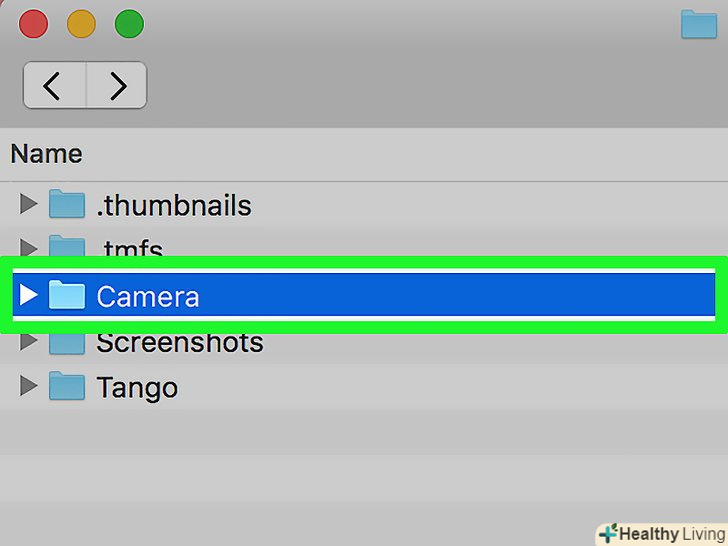The width and height of the screenshot is (728, 546).
Task: Select the Screenshots folder name
Action: (x=180, y=343)
